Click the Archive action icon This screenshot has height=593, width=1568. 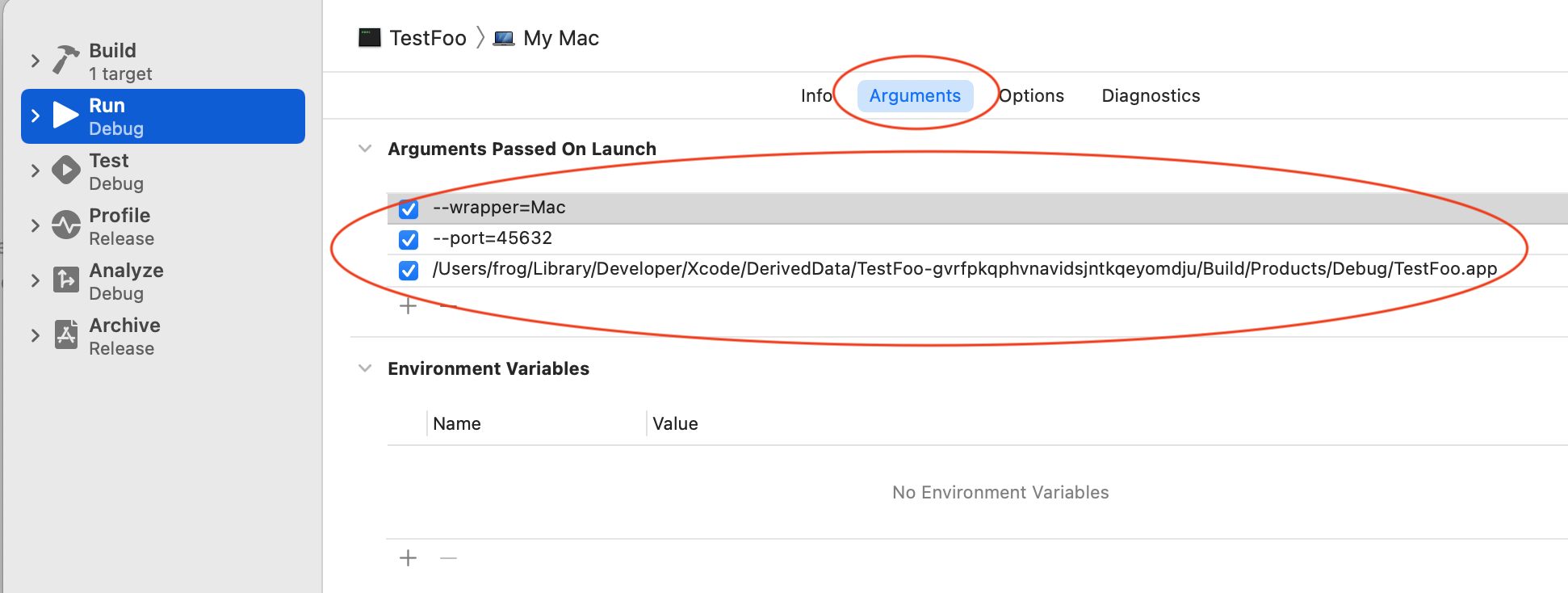[65, 334]
